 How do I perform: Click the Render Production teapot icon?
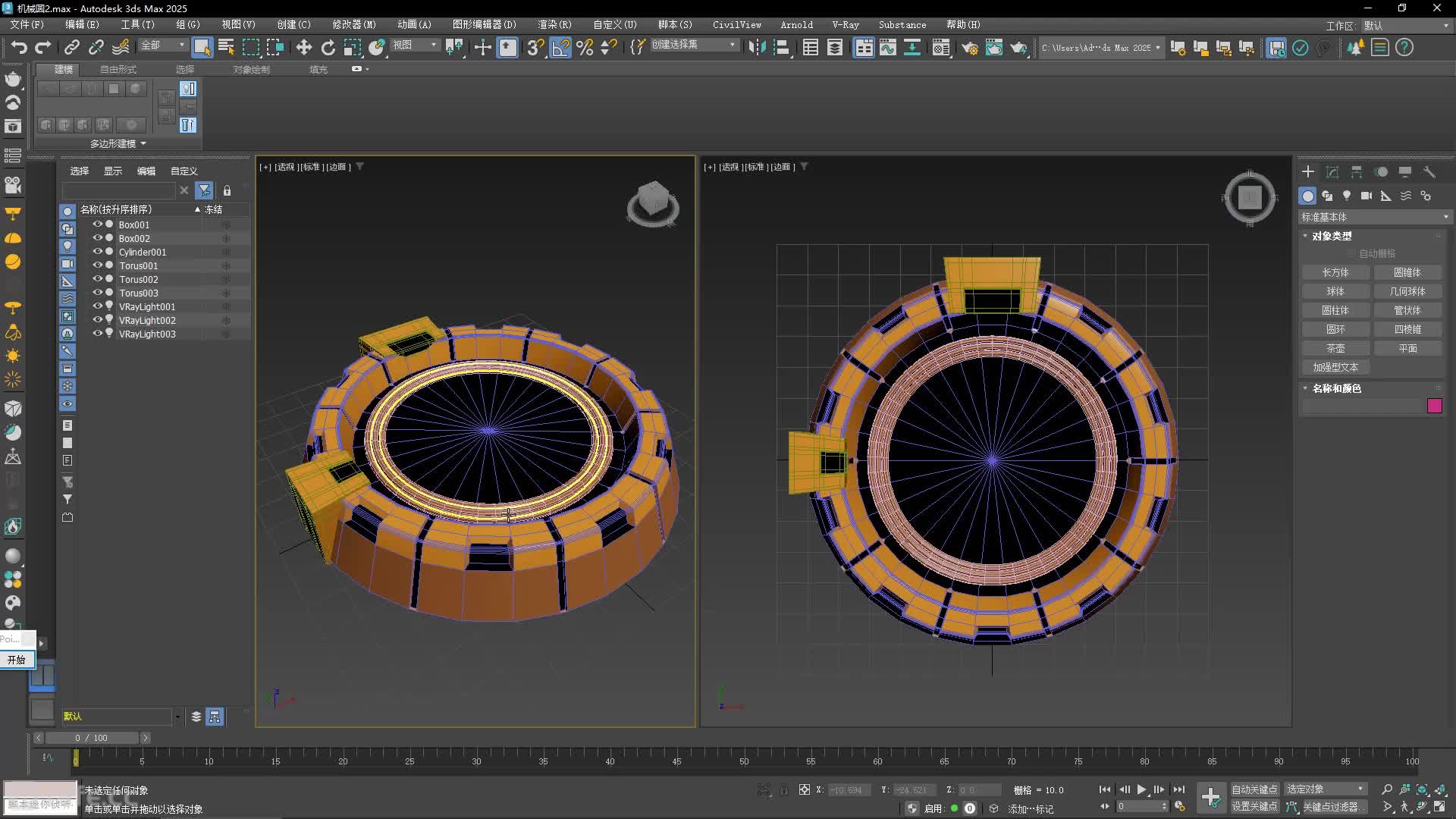pos(1018,47)
